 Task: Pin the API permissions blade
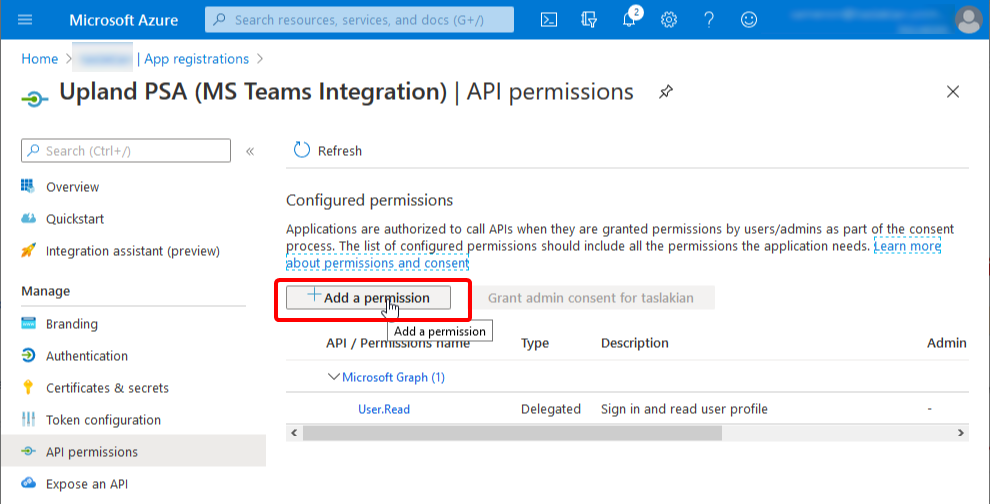[x=665, y=92]
